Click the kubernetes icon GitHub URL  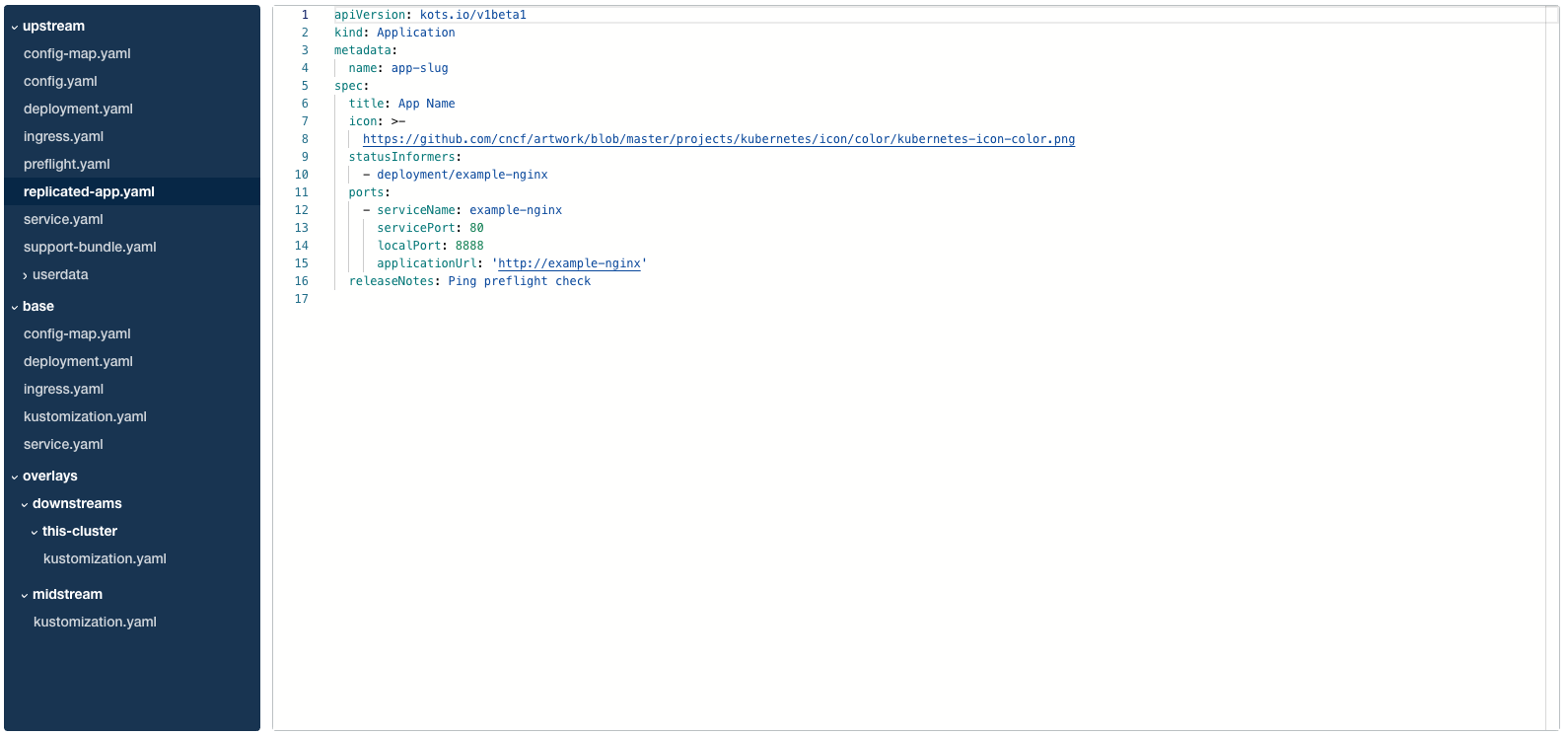point(718,139)
